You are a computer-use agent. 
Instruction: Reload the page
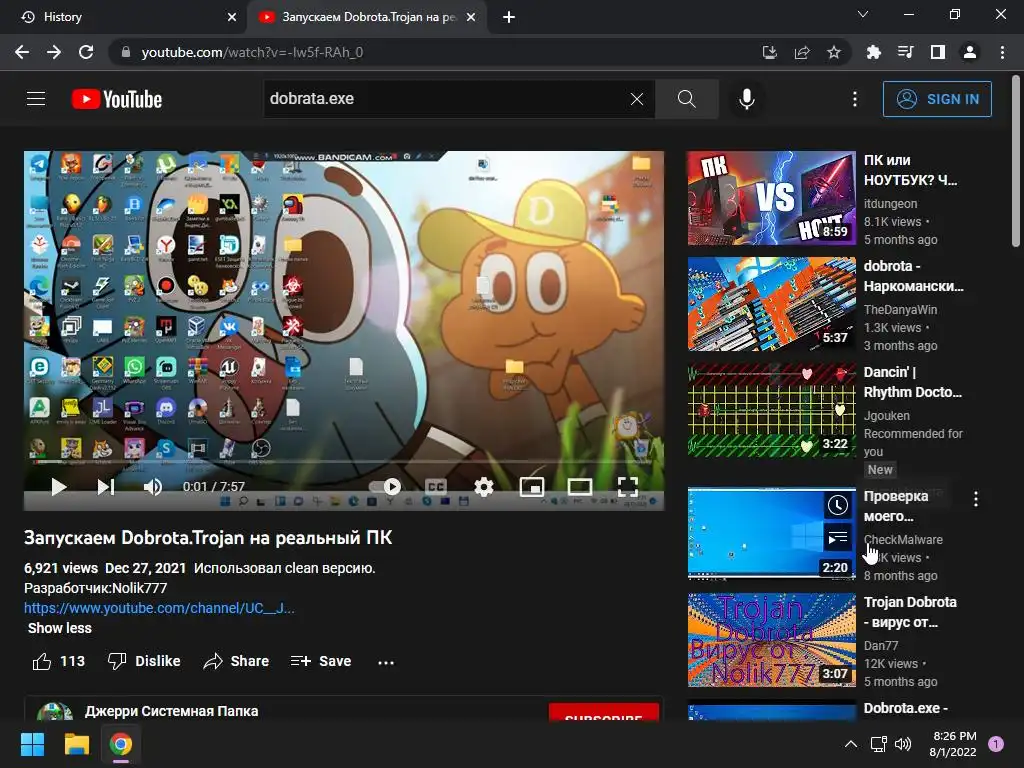(x=86, y=52)
